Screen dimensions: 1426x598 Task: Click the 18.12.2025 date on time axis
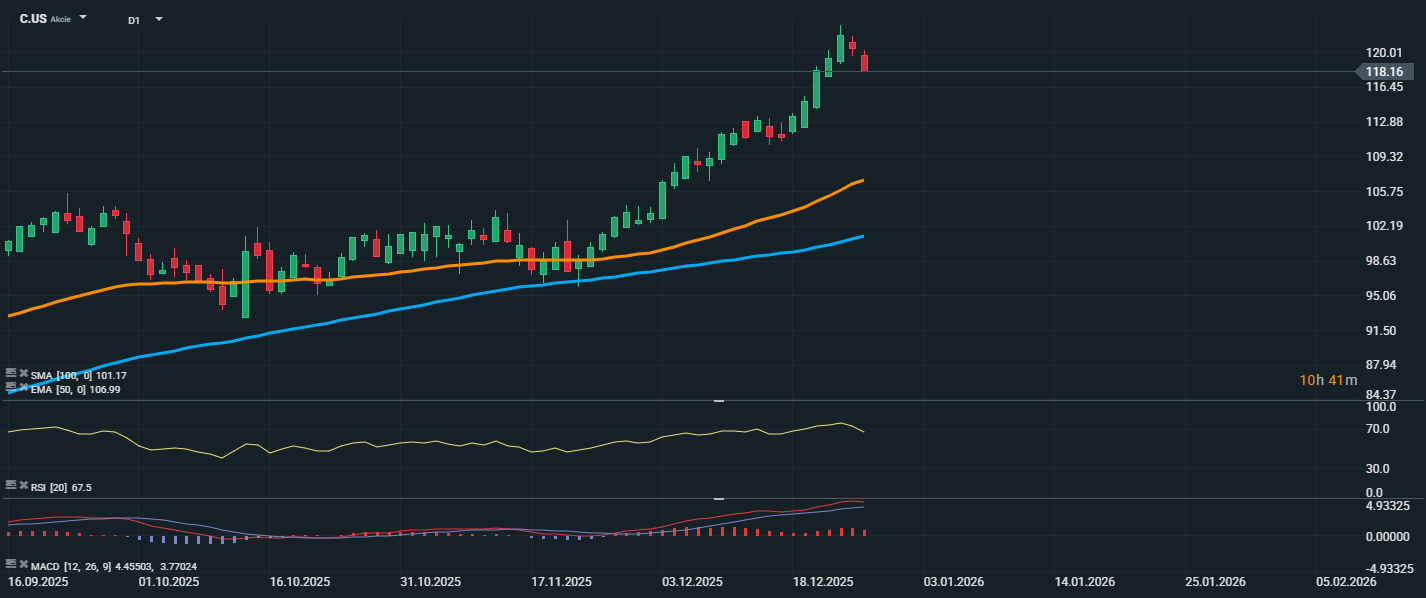[x=822, y=582]
